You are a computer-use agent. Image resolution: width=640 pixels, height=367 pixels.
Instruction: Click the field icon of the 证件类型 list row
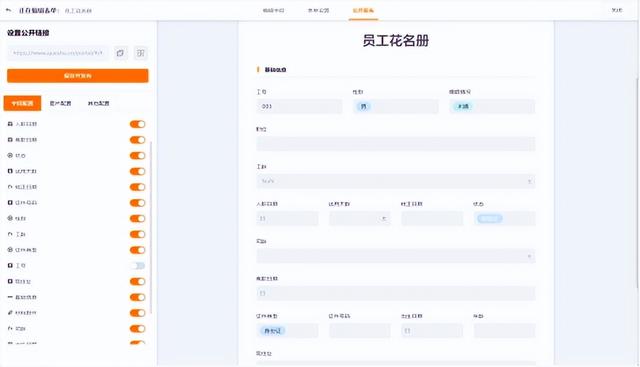click(x=10, y=250)
